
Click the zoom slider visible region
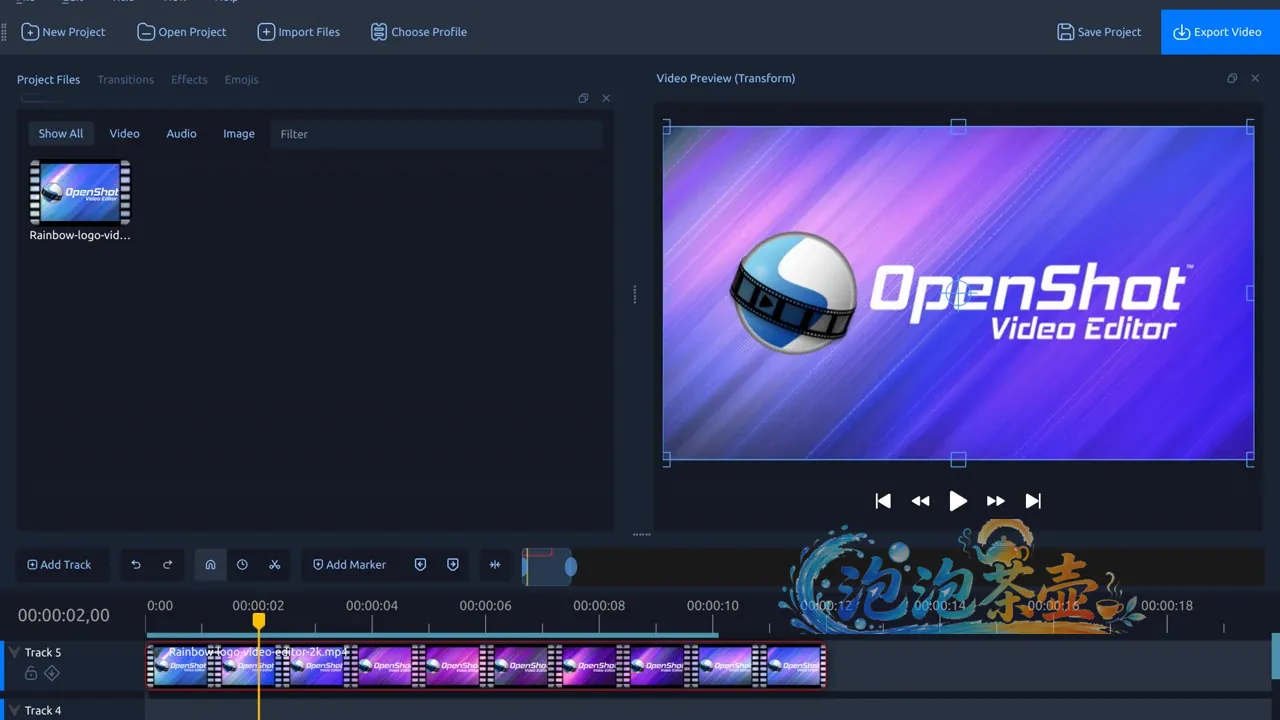(x=548, y=568)
